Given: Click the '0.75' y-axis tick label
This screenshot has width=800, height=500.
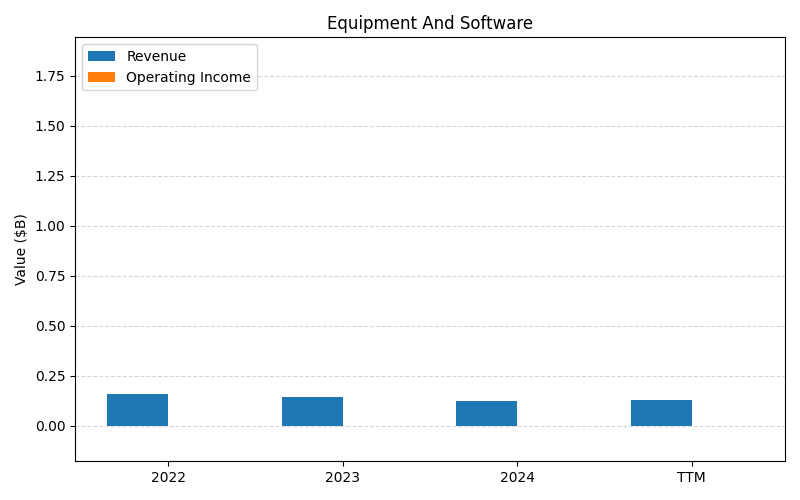Looking at the screenshot, I should pos(50,277).
